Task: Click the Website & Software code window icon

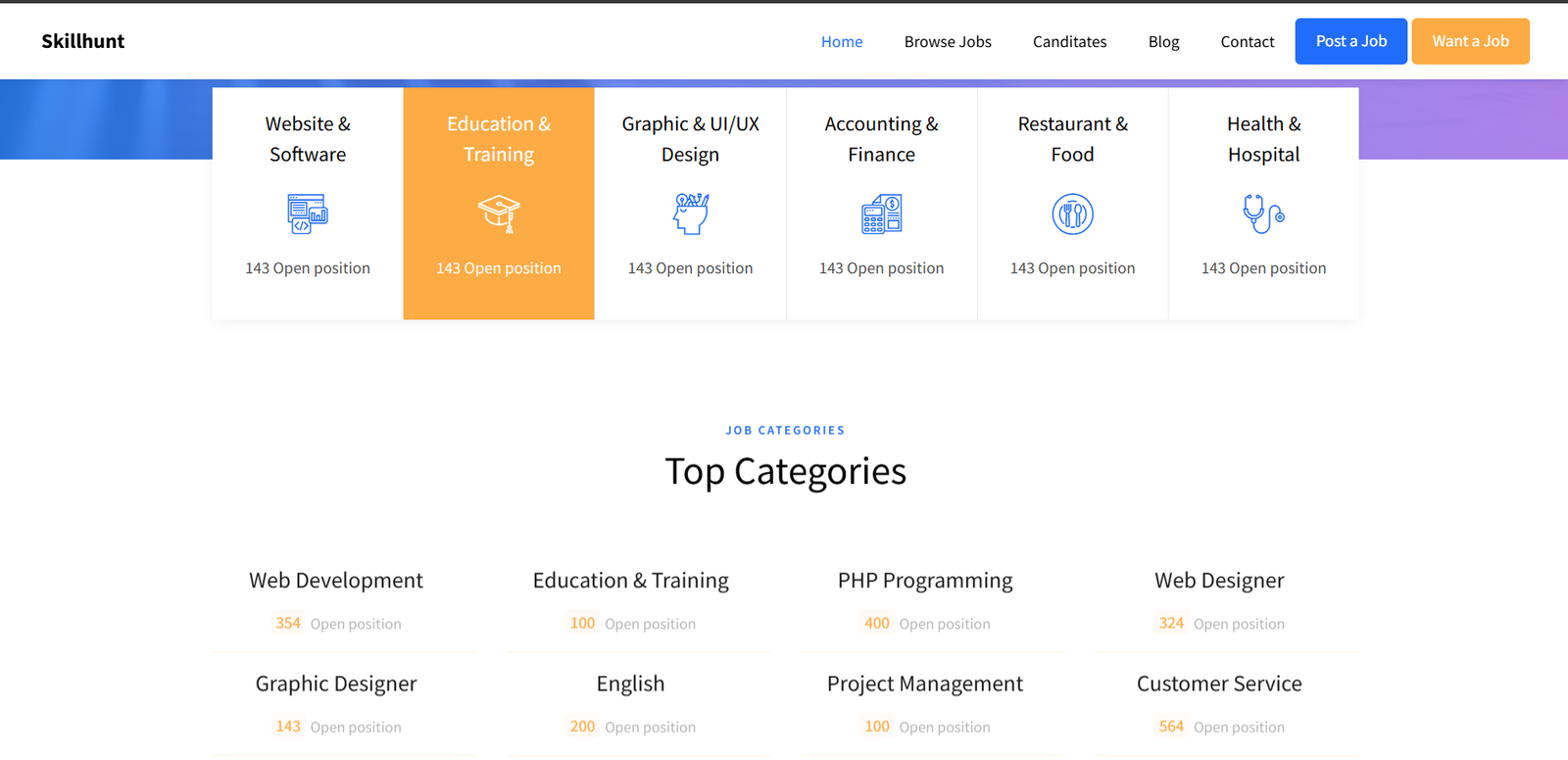Action: coord(308,214)
